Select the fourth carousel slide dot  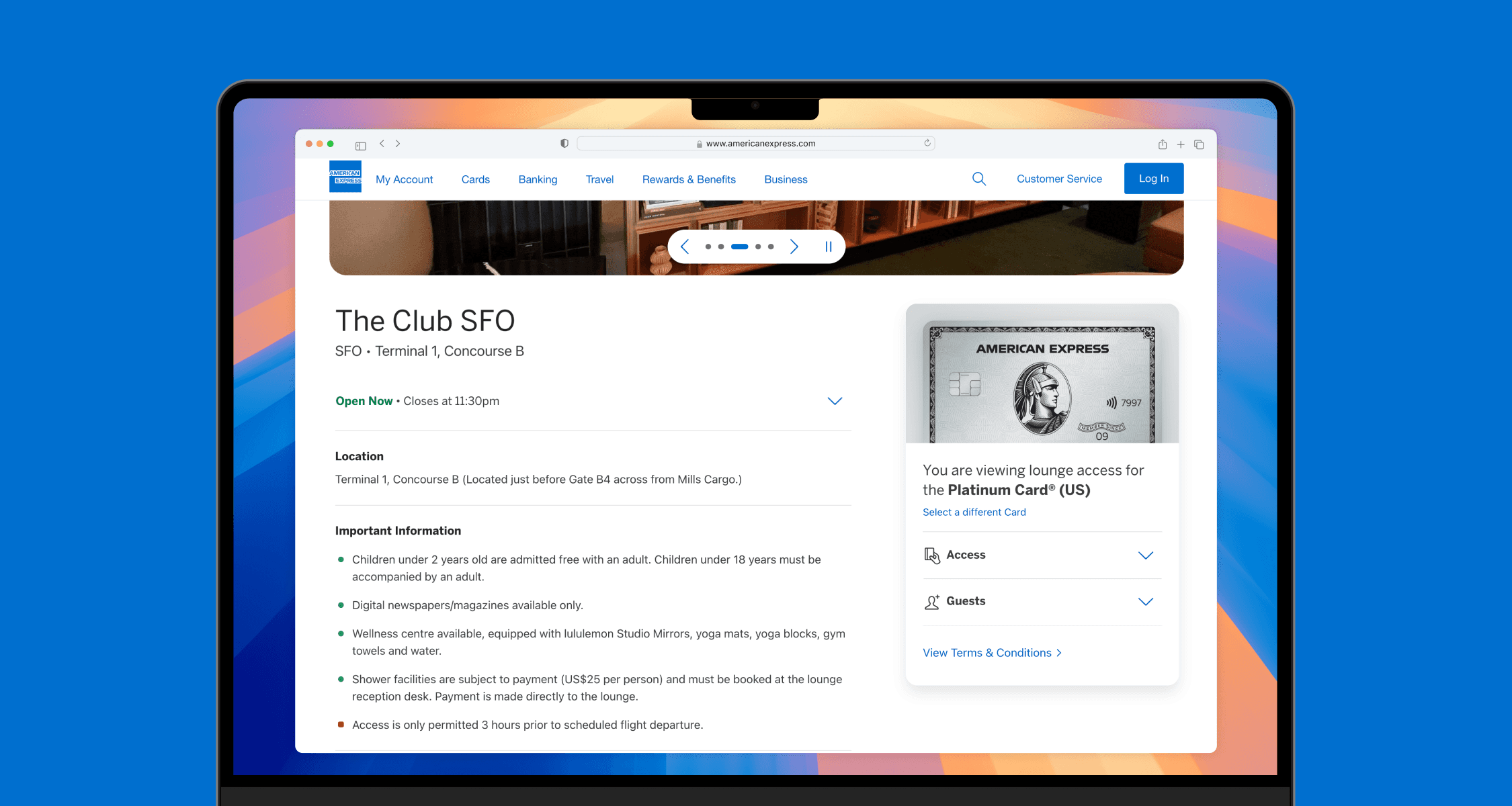tap(758, 247)
